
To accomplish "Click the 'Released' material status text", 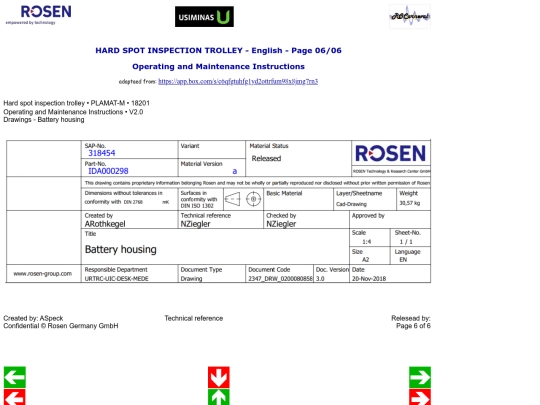I will click(266, 158).
